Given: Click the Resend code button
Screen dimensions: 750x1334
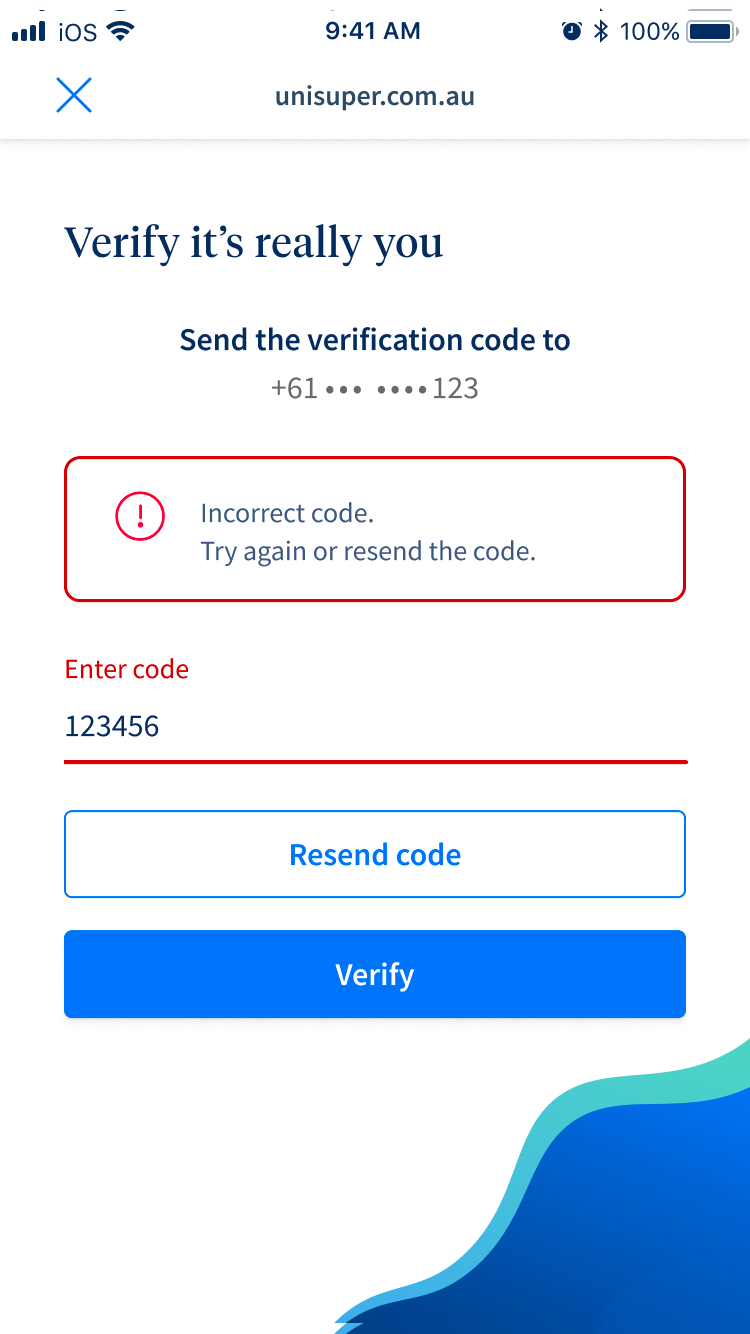Looking at the screenshot, I should coord(375,854).
